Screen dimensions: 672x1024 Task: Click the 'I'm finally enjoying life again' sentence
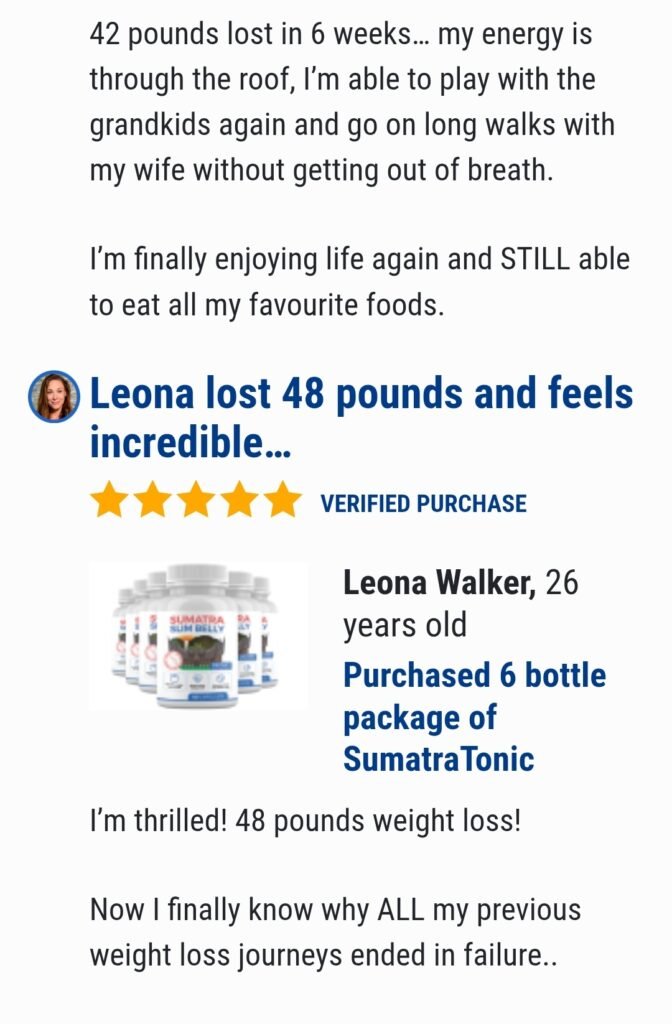pyautogui.click(x=360, y=282)
